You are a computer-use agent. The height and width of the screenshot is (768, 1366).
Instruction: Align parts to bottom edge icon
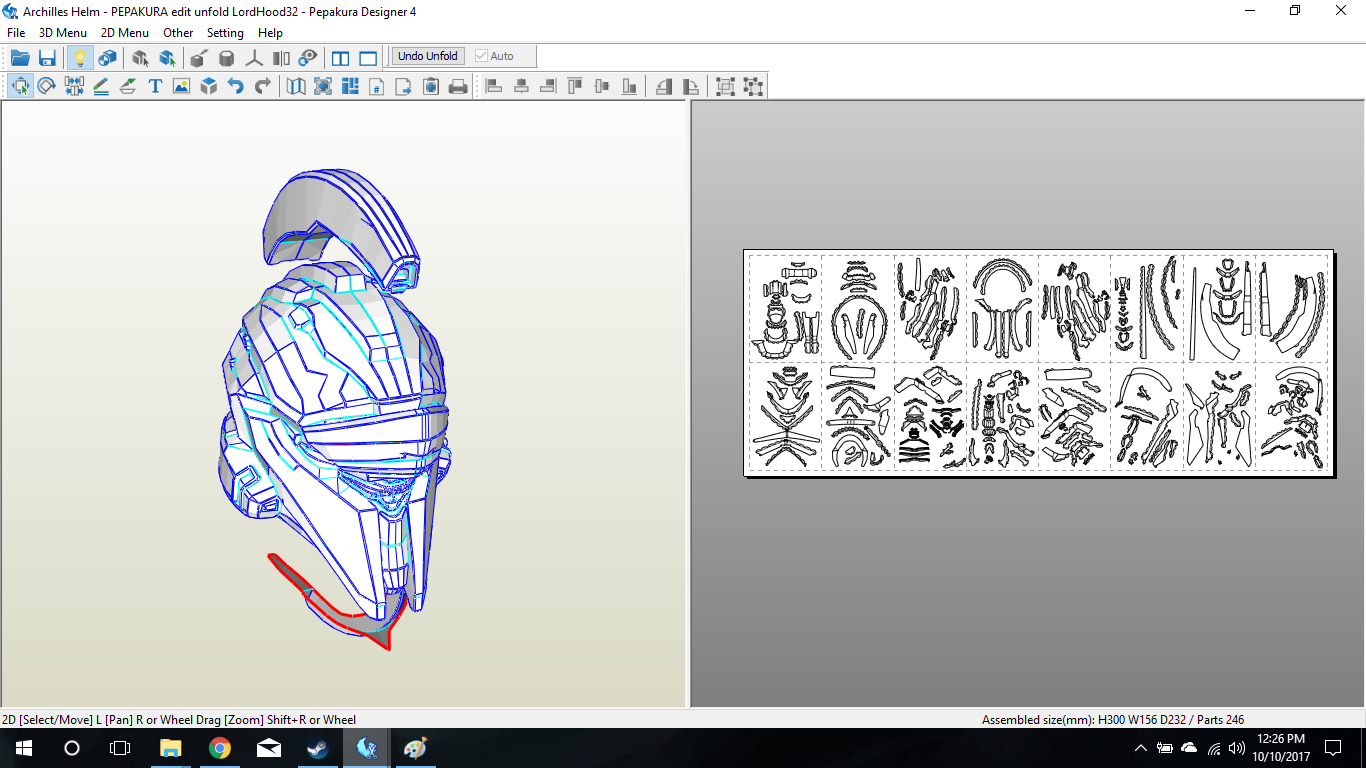point(629,86)
